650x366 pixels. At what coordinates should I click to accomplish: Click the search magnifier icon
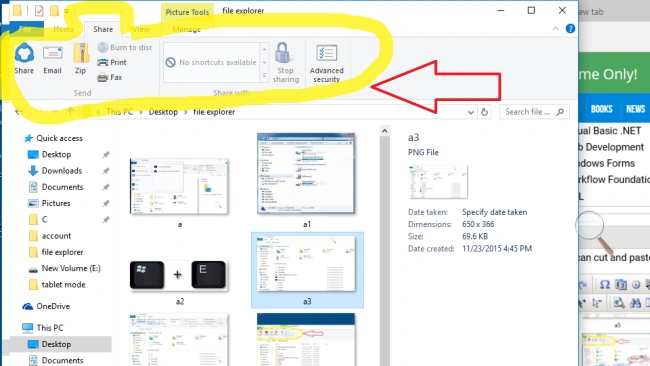(560, 111)
